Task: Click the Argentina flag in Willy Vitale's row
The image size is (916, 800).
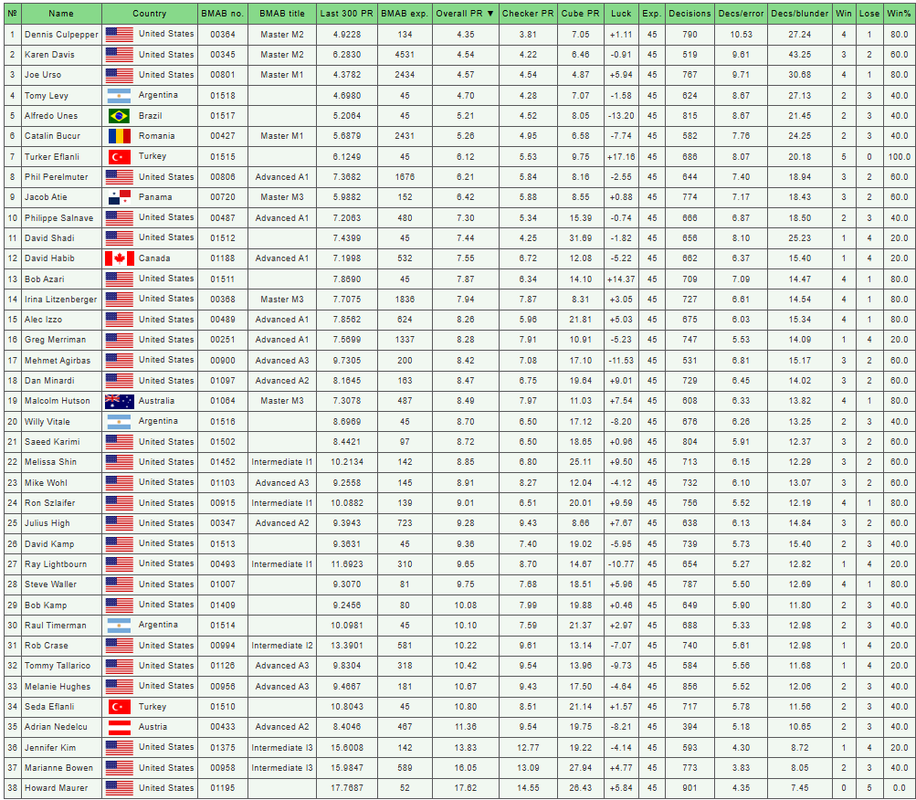Action: (x=119, y=421)
